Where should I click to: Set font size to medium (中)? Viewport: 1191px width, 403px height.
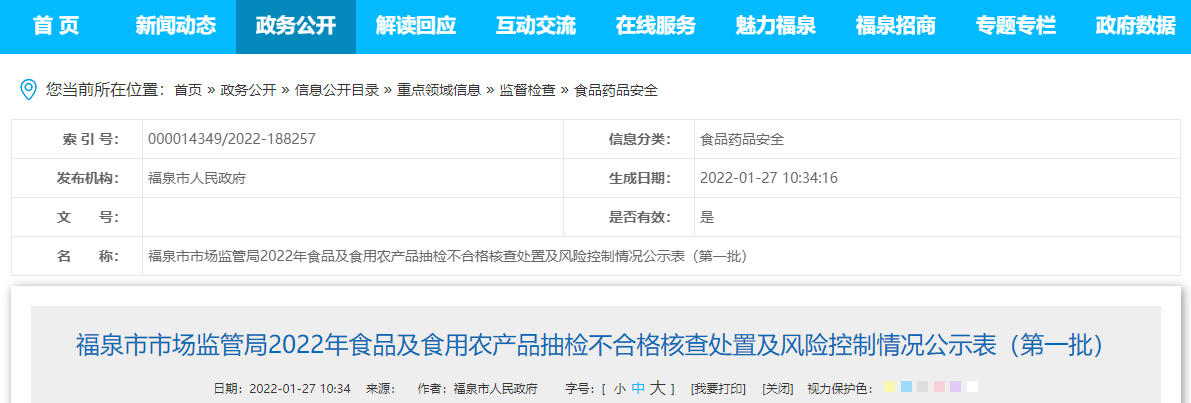(638, 389)
